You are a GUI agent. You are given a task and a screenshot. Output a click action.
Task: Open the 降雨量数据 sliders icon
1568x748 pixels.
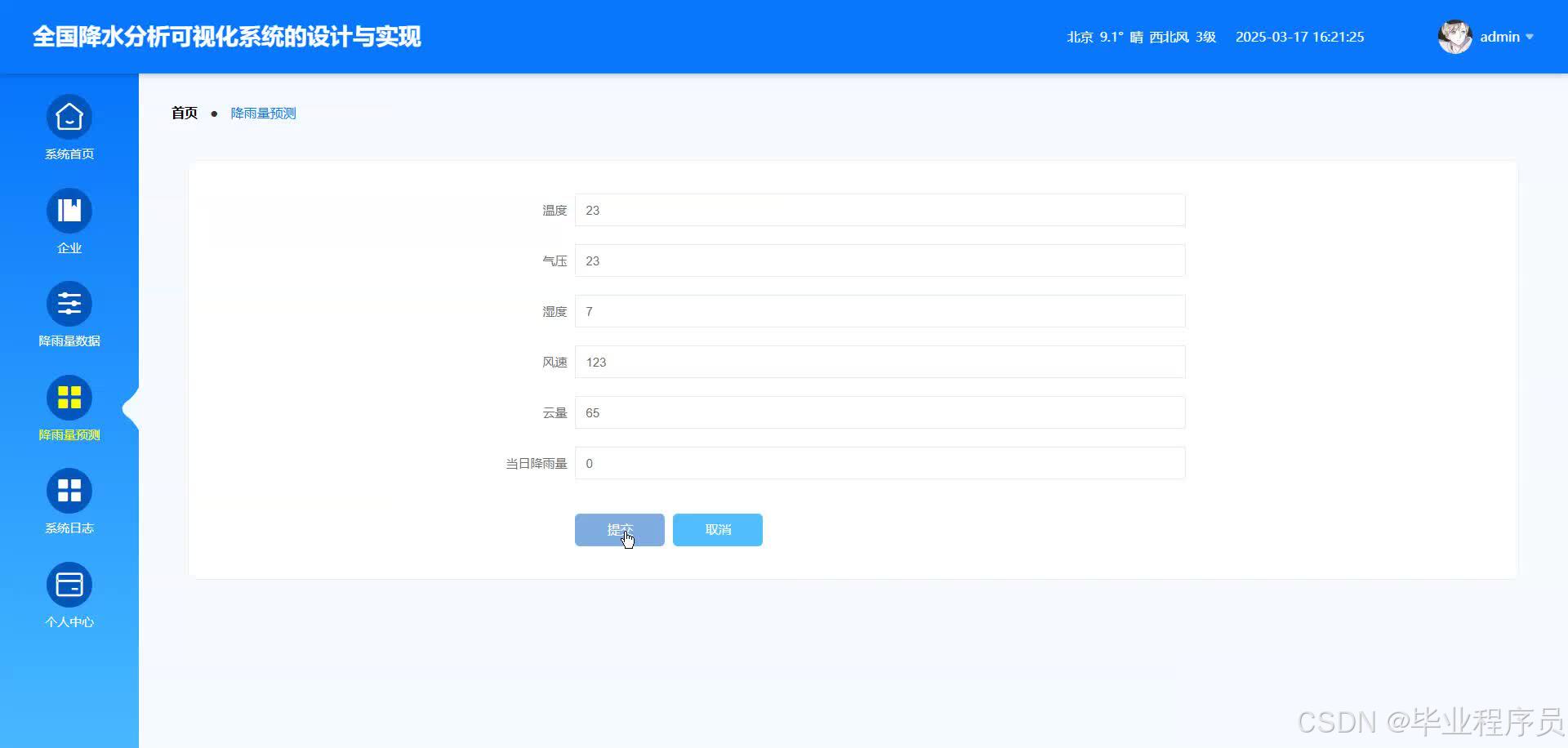click(69, 305)
